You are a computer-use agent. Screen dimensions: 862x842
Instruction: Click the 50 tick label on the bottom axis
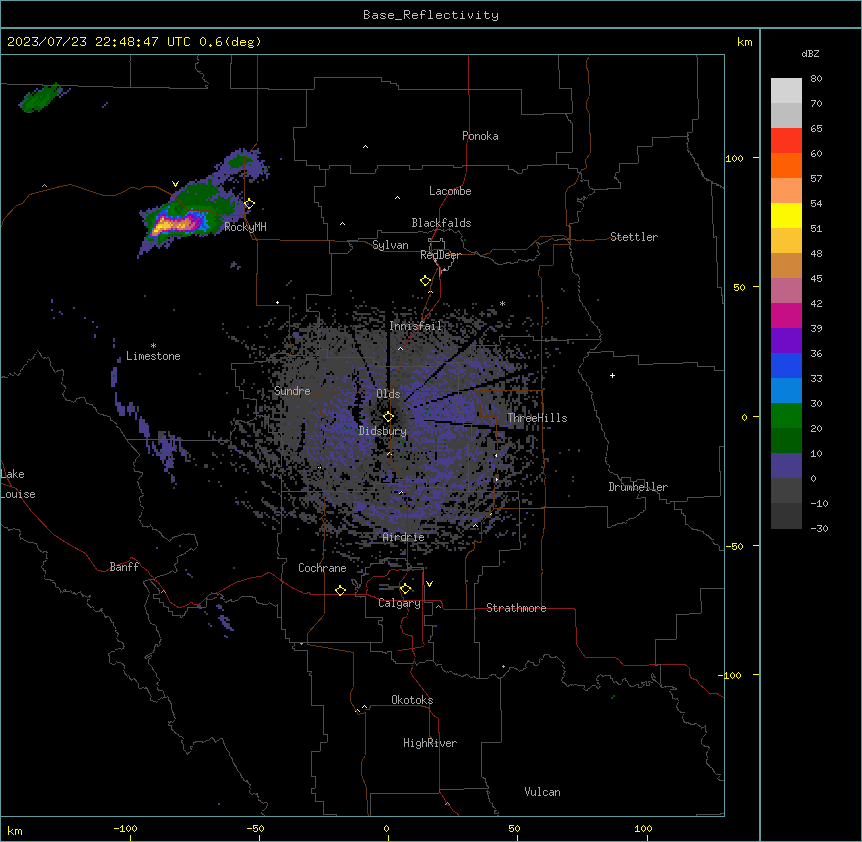click(x=514, y=828)
